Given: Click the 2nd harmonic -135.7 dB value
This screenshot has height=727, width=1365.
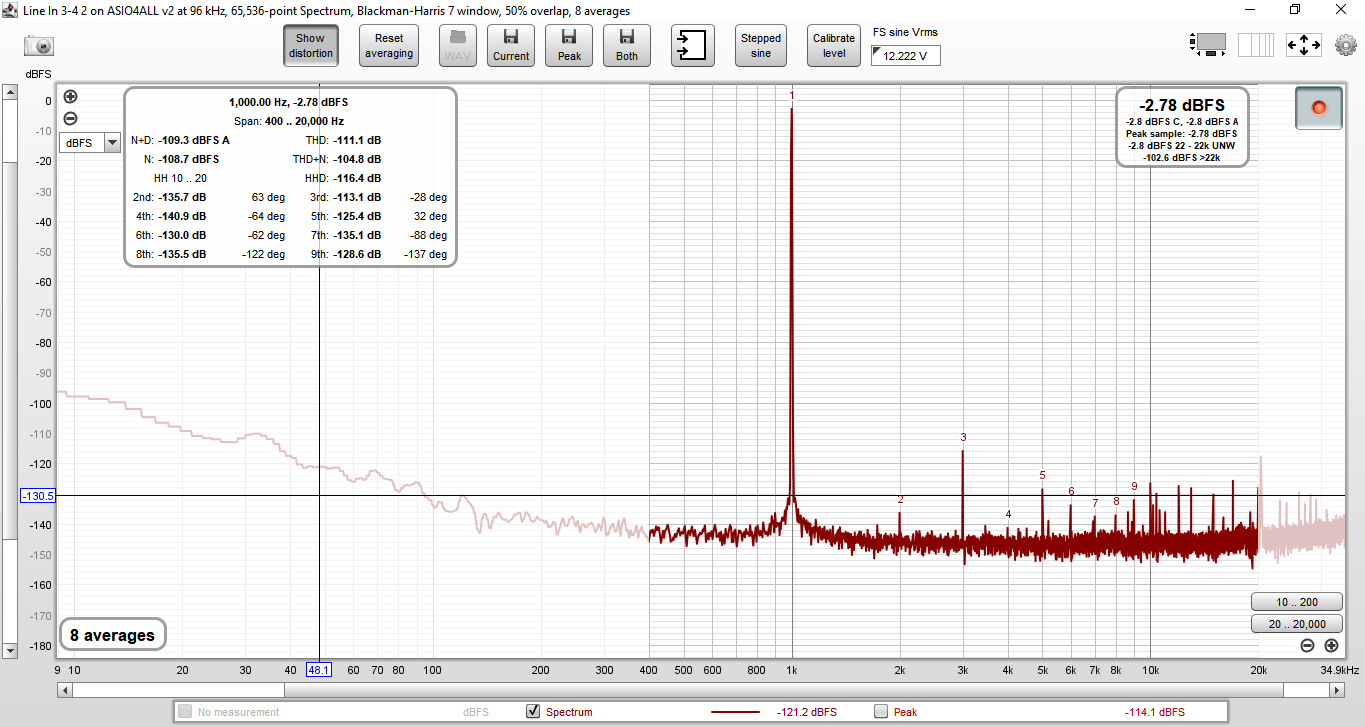Looking at the screenshot, I should [x=182, y=197].
